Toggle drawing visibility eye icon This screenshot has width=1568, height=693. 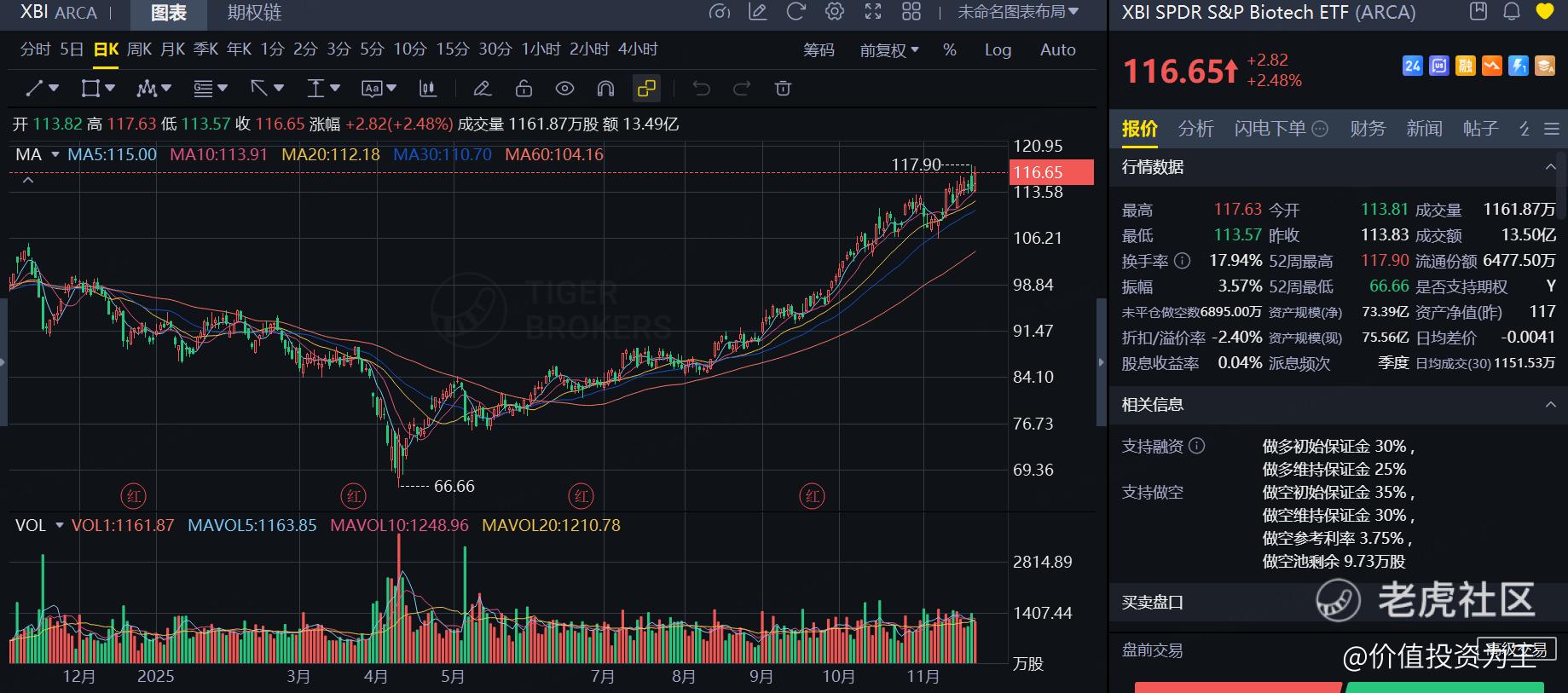pyautogui.click(x=564, y=88)
